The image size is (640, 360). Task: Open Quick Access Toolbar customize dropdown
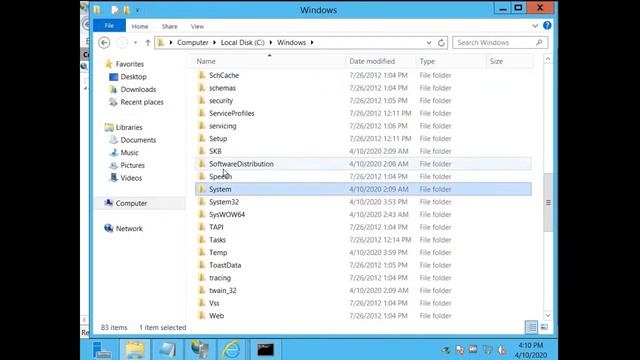137,10
